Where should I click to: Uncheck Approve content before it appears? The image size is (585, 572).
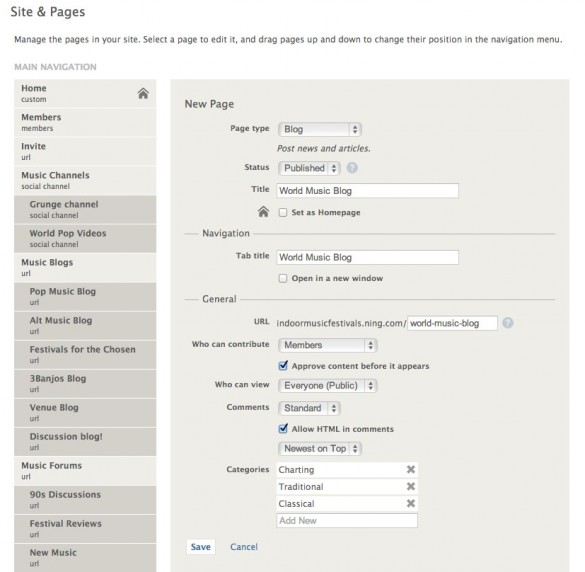pos(283,365)
